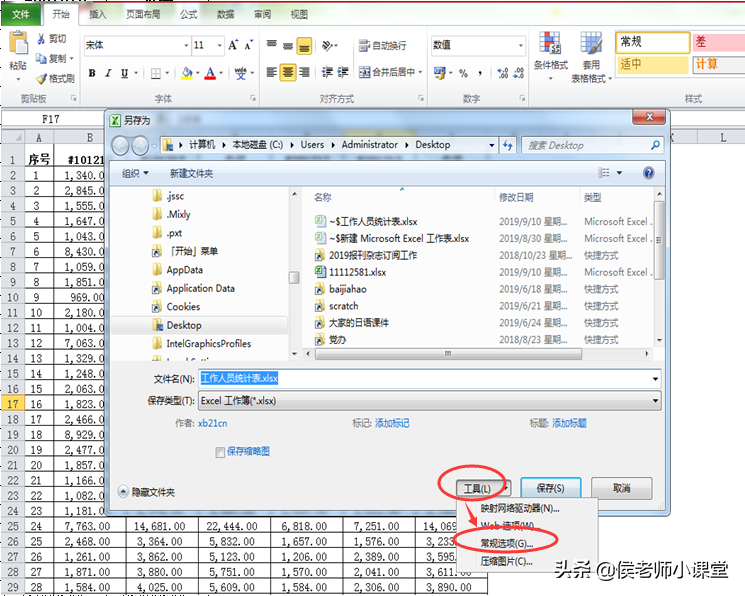
Task: Open the number format 数值 dropdown
Action: pos(521,46)
